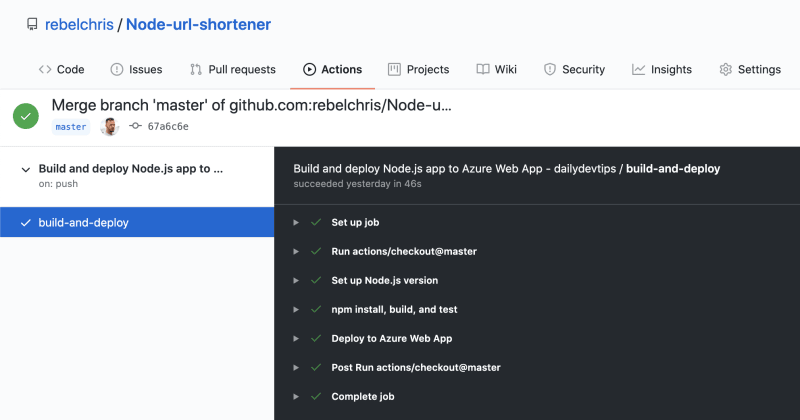
Task: Expand npm install, build, and test step
Action: 296,310
